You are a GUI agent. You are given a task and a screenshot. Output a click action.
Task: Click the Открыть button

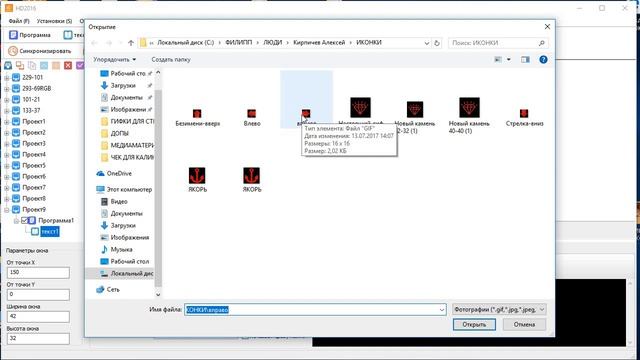474,324
